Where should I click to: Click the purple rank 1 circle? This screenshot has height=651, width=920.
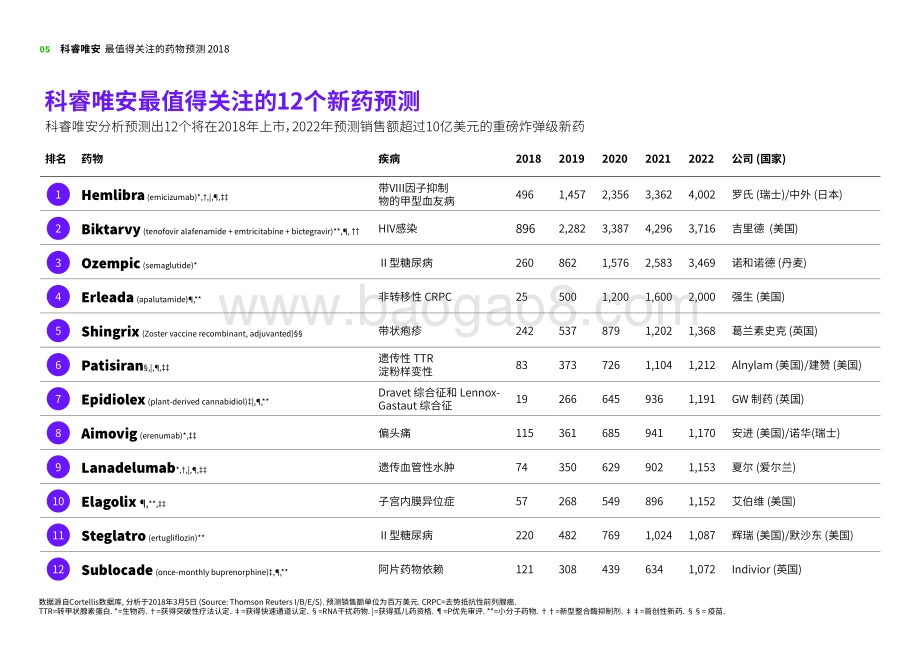tap(58, 195)
